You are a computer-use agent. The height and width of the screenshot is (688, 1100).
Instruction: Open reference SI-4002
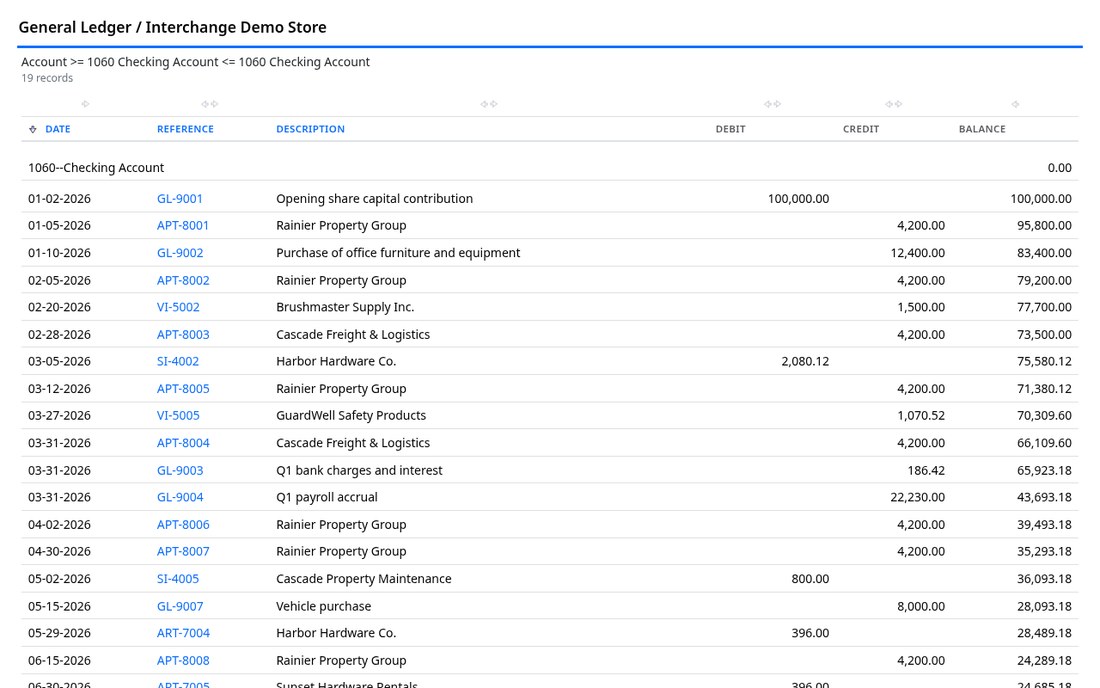click(177, 361)
